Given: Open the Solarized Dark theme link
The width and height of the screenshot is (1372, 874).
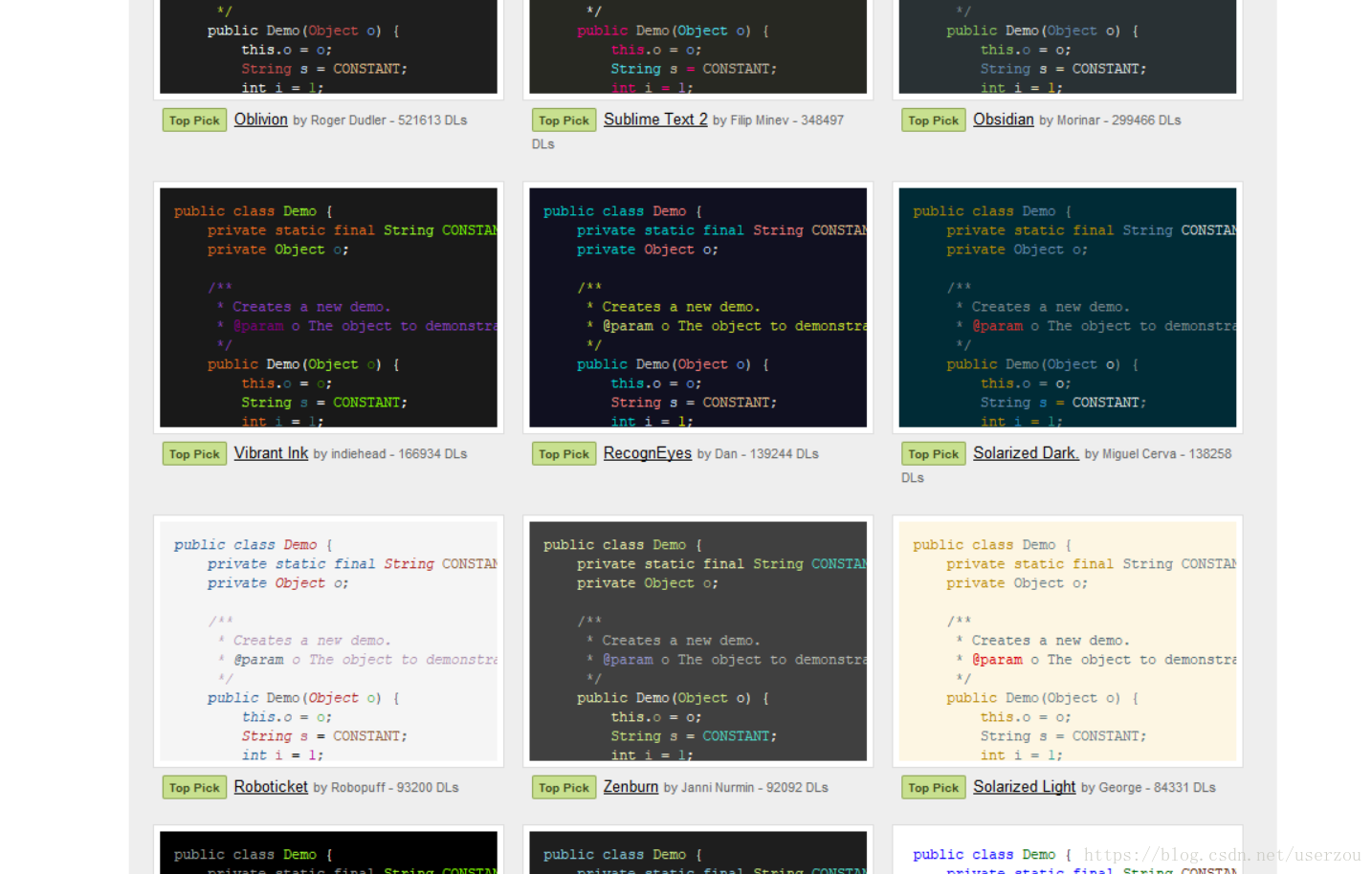Looking at the screenshot, I should coord(1026,453).
